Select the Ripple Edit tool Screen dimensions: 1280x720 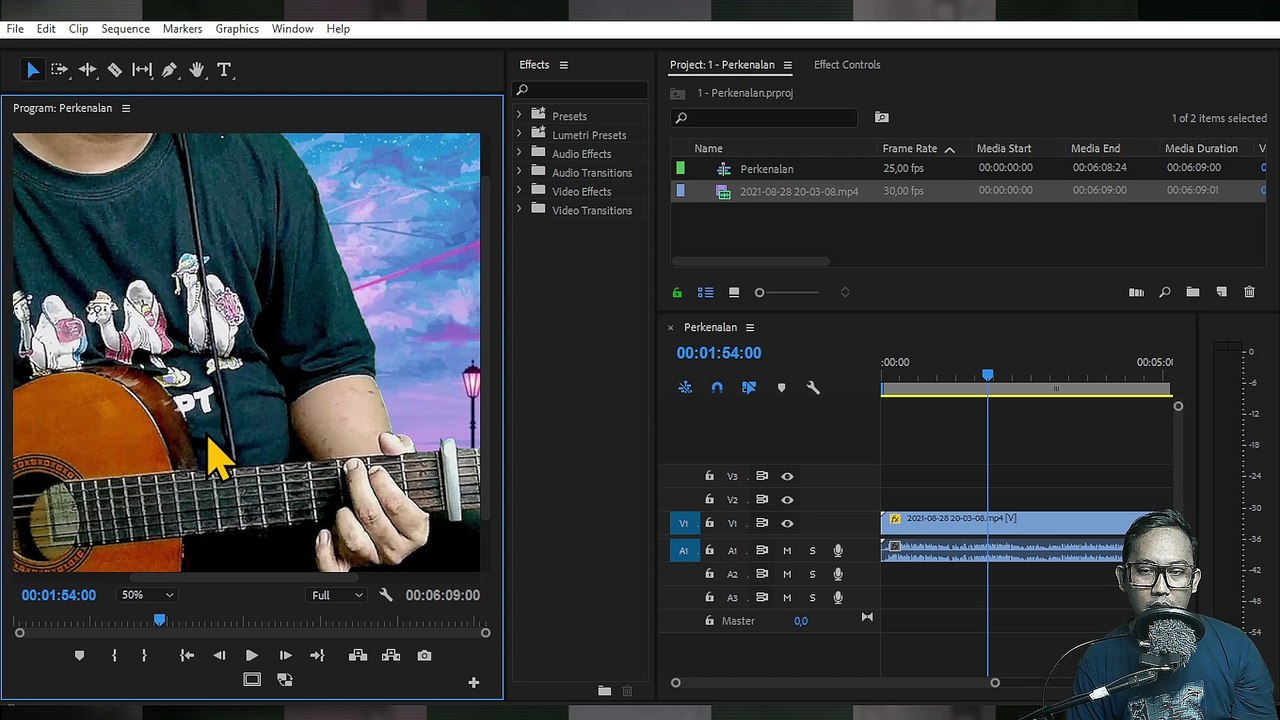(x=87, y=70)
